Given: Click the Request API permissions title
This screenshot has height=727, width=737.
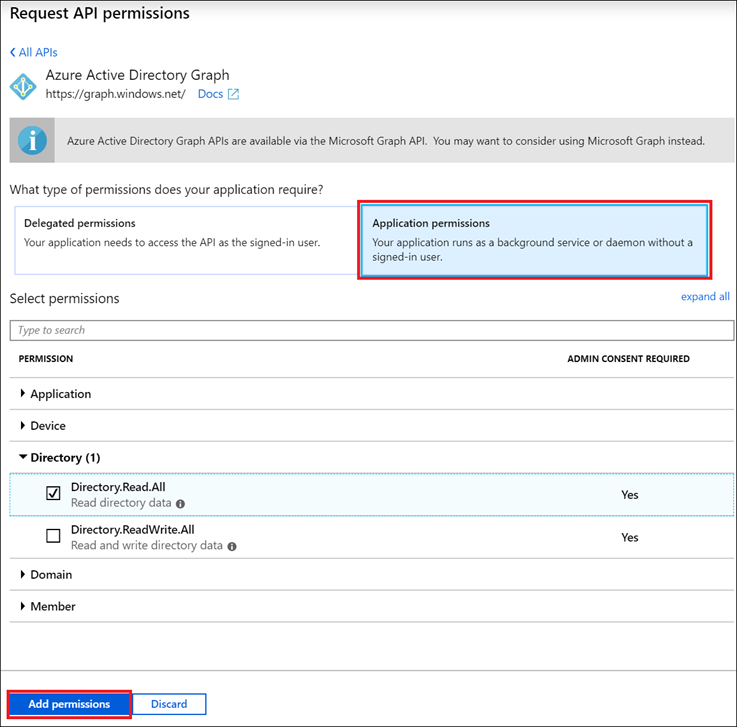Looking at the screenshot, I should click(x=100, y=13).
